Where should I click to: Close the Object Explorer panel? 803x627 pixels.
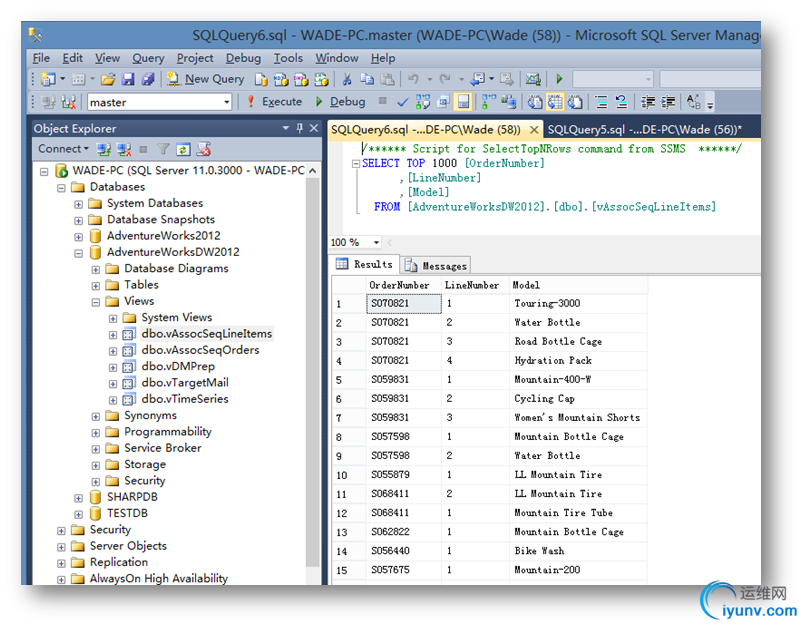[314, 128]
